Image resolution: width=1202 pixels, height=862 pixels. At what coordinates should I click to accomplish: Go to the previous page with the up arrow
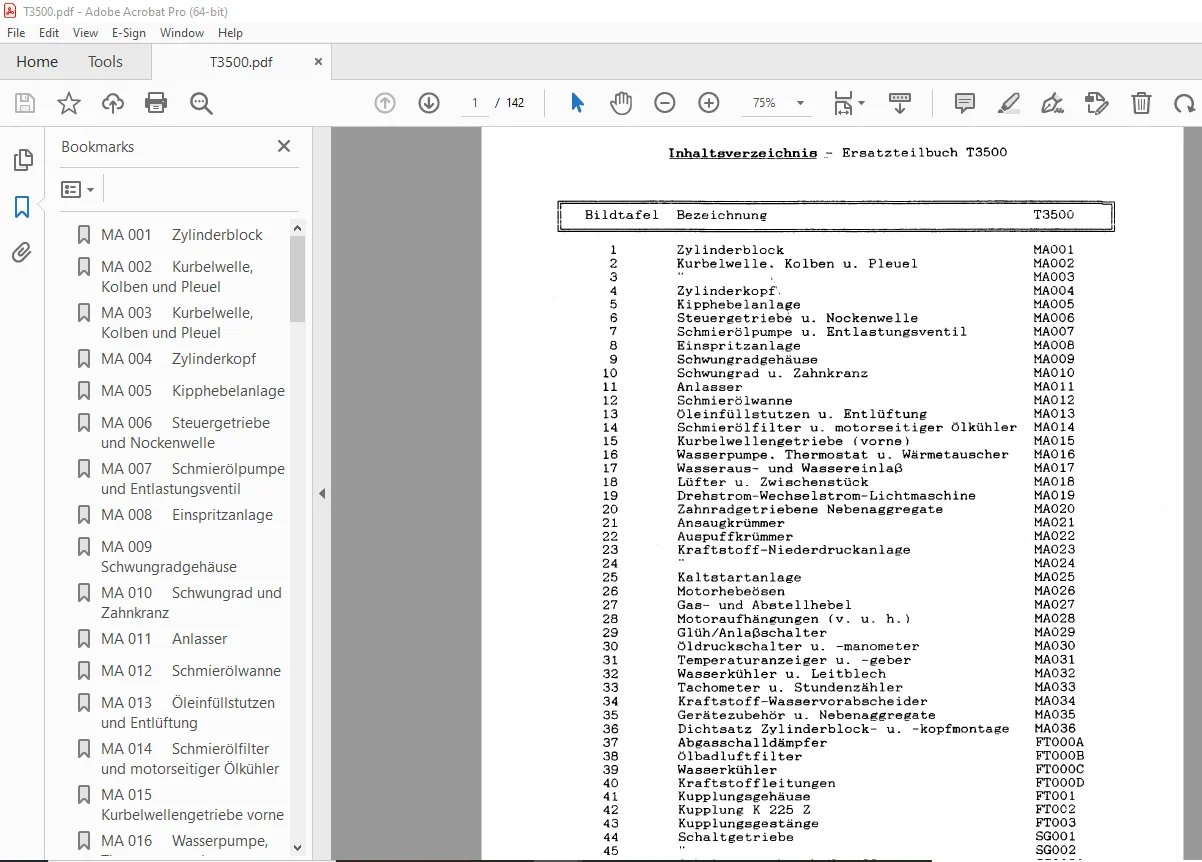coord(385,103)
